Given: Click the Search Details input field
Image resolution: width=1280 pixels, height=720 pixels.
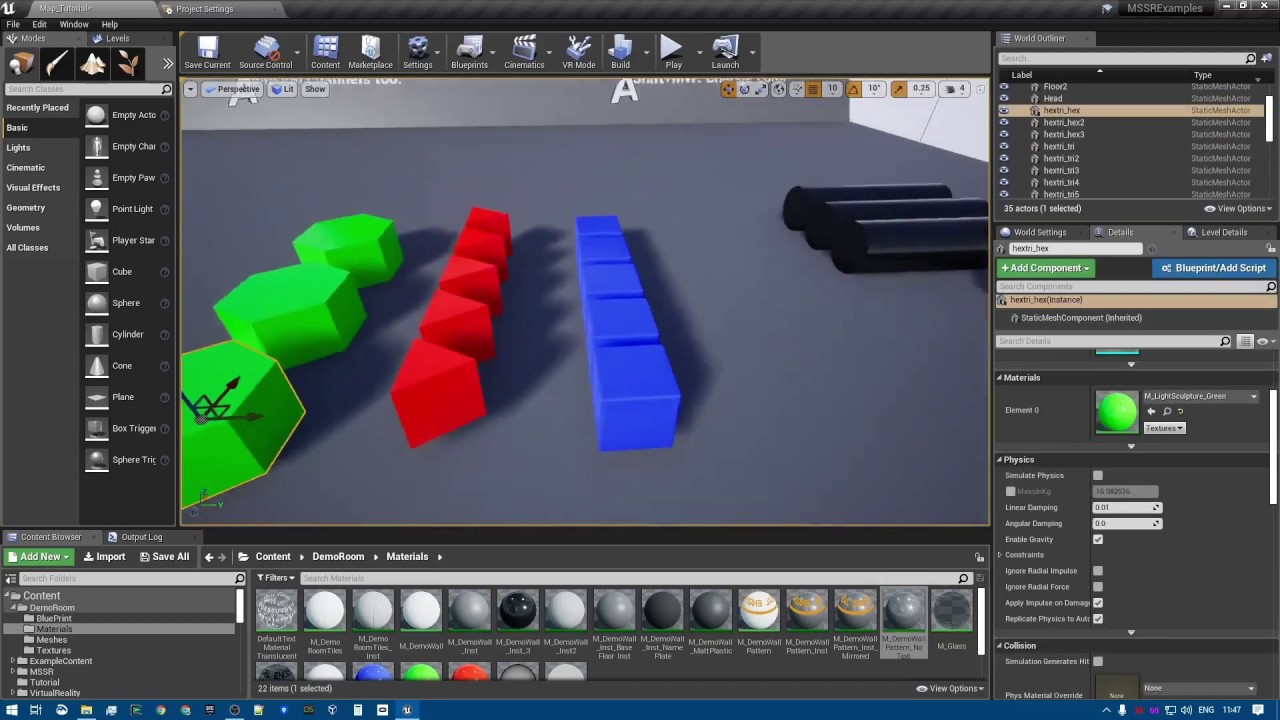Looking at the screenshot, I should [1113, 341].
